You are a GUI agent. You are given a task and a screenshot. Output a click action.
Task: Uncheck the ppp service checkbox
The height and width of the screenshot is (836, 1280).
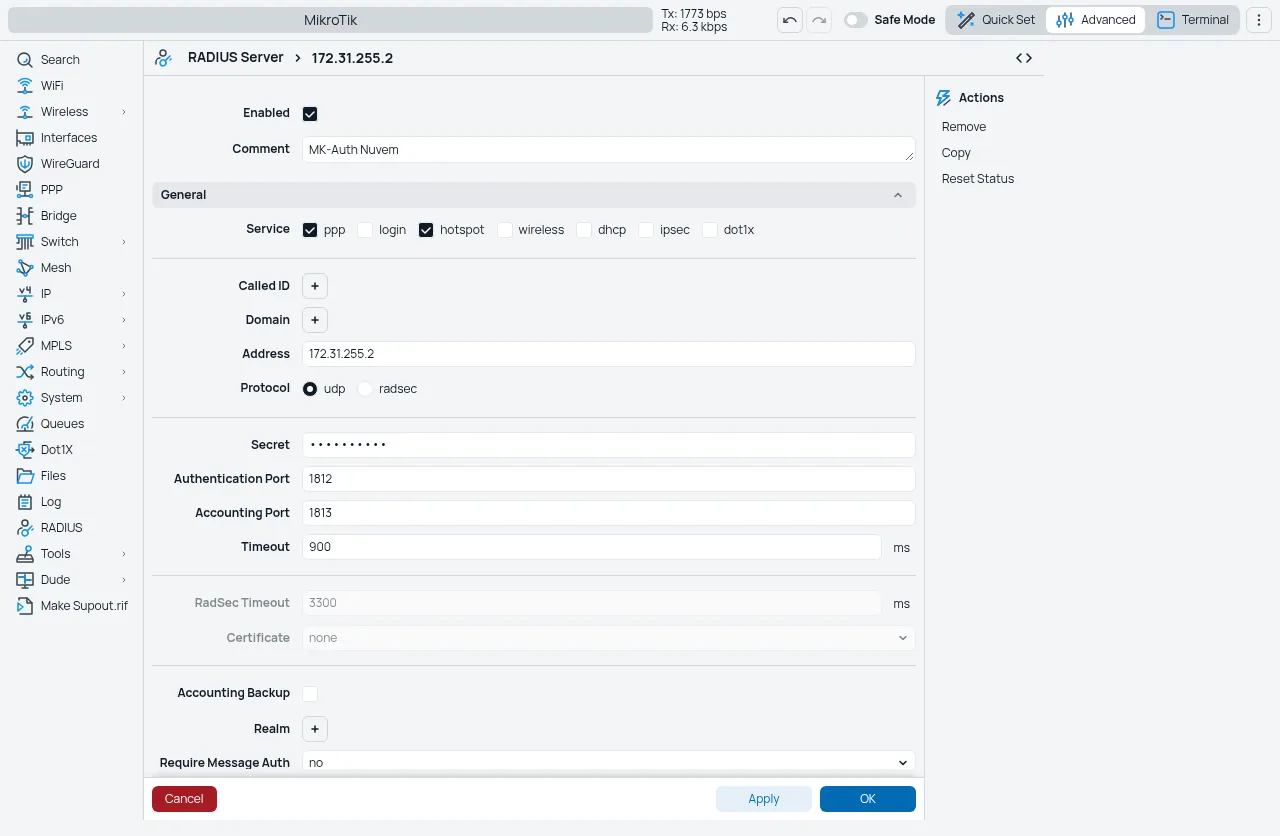coord(310,230)
